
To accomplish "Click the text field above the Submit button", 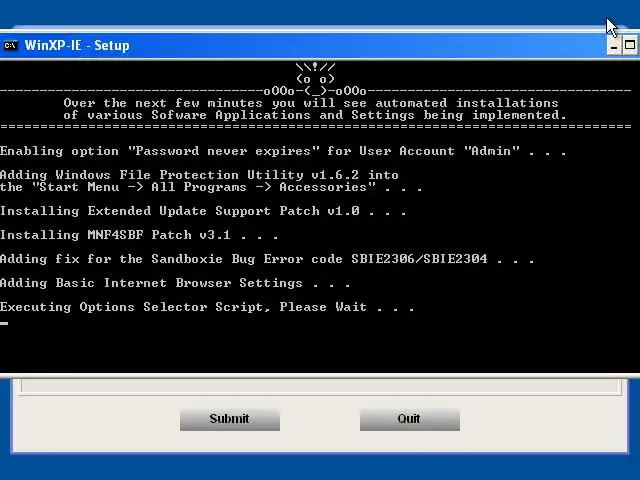I will click(321, 386).
